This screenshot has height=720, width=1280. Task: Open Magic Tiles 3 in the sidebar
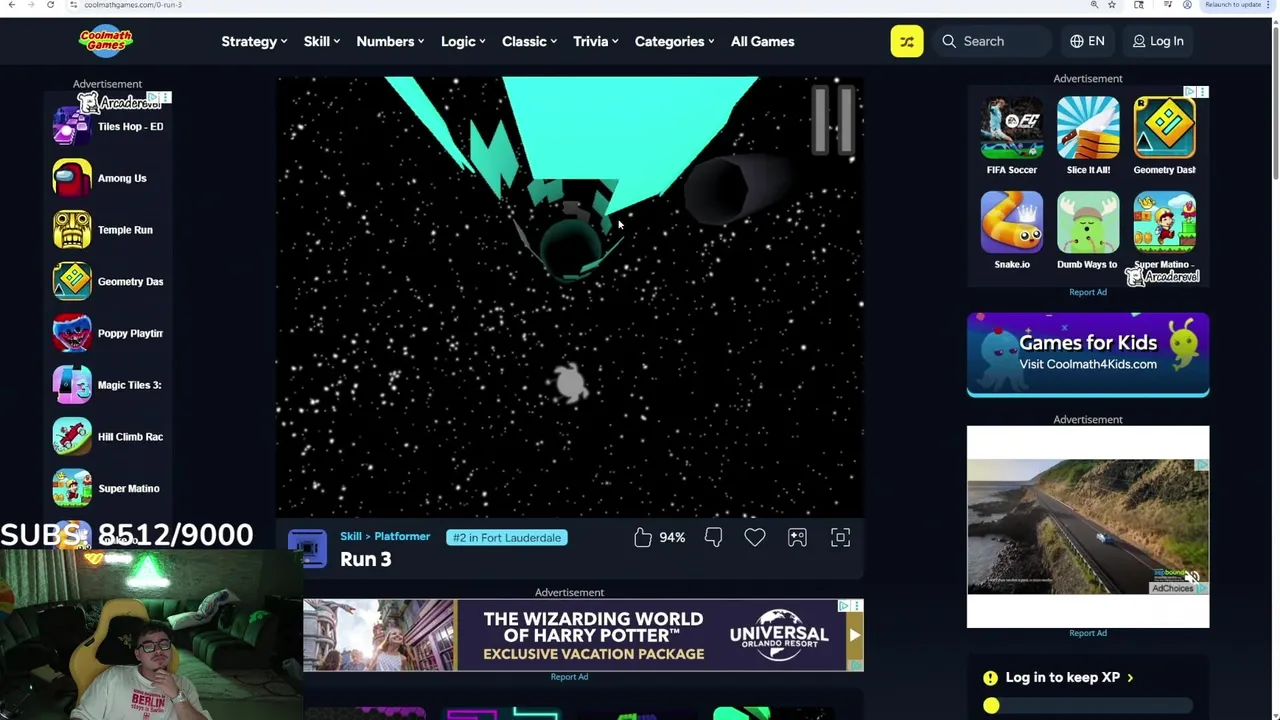click(x=108, y=385)
